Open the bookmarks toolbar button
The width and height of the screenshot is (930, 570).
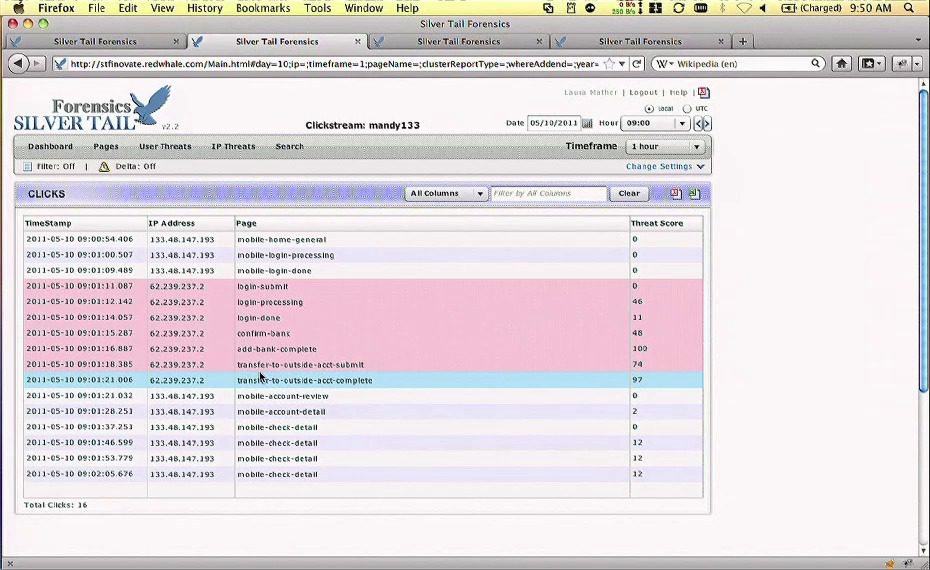click(871, 63)
